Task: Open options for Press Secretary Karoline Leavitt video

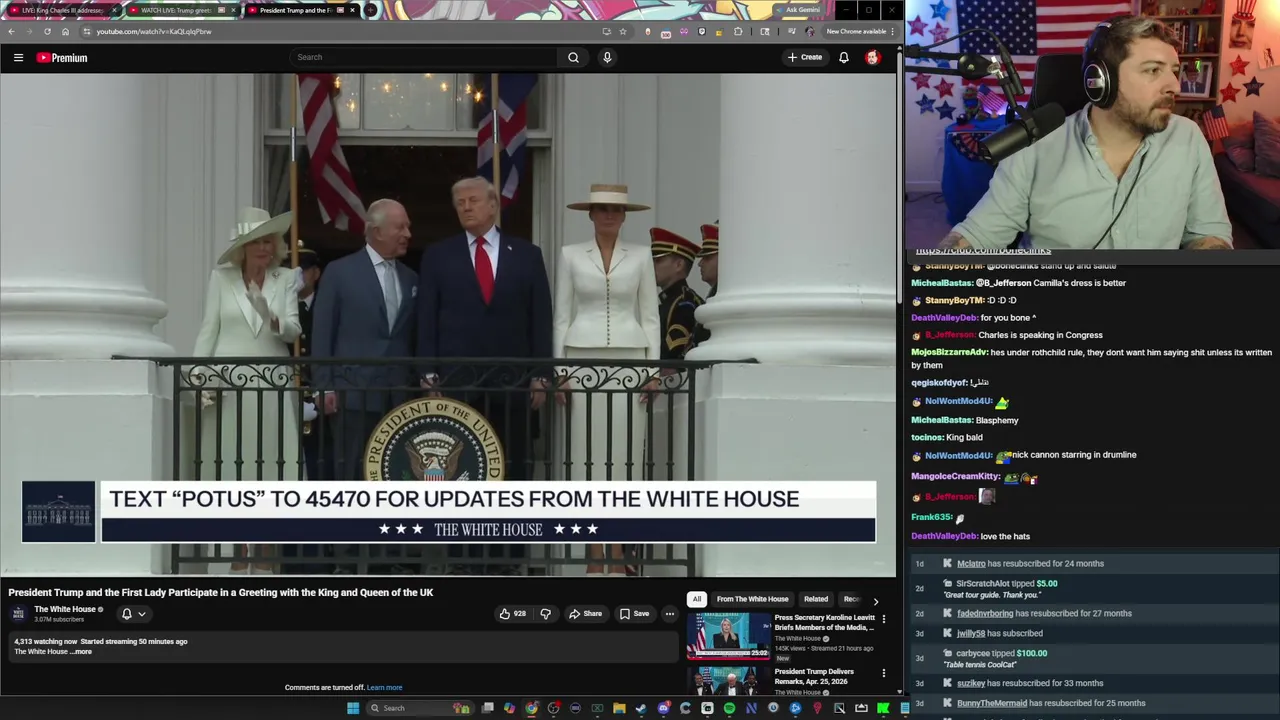Action: [883, 619]
